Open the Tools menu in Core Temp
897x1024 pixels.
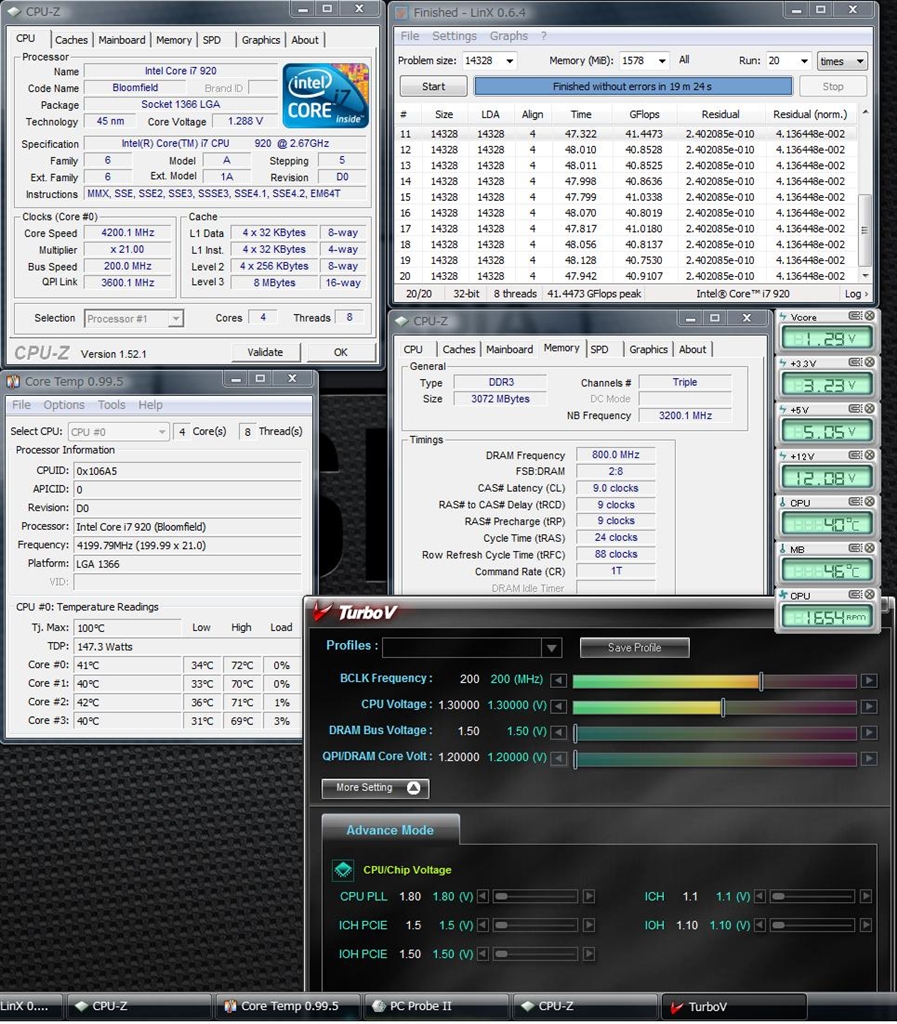(112, 405)
